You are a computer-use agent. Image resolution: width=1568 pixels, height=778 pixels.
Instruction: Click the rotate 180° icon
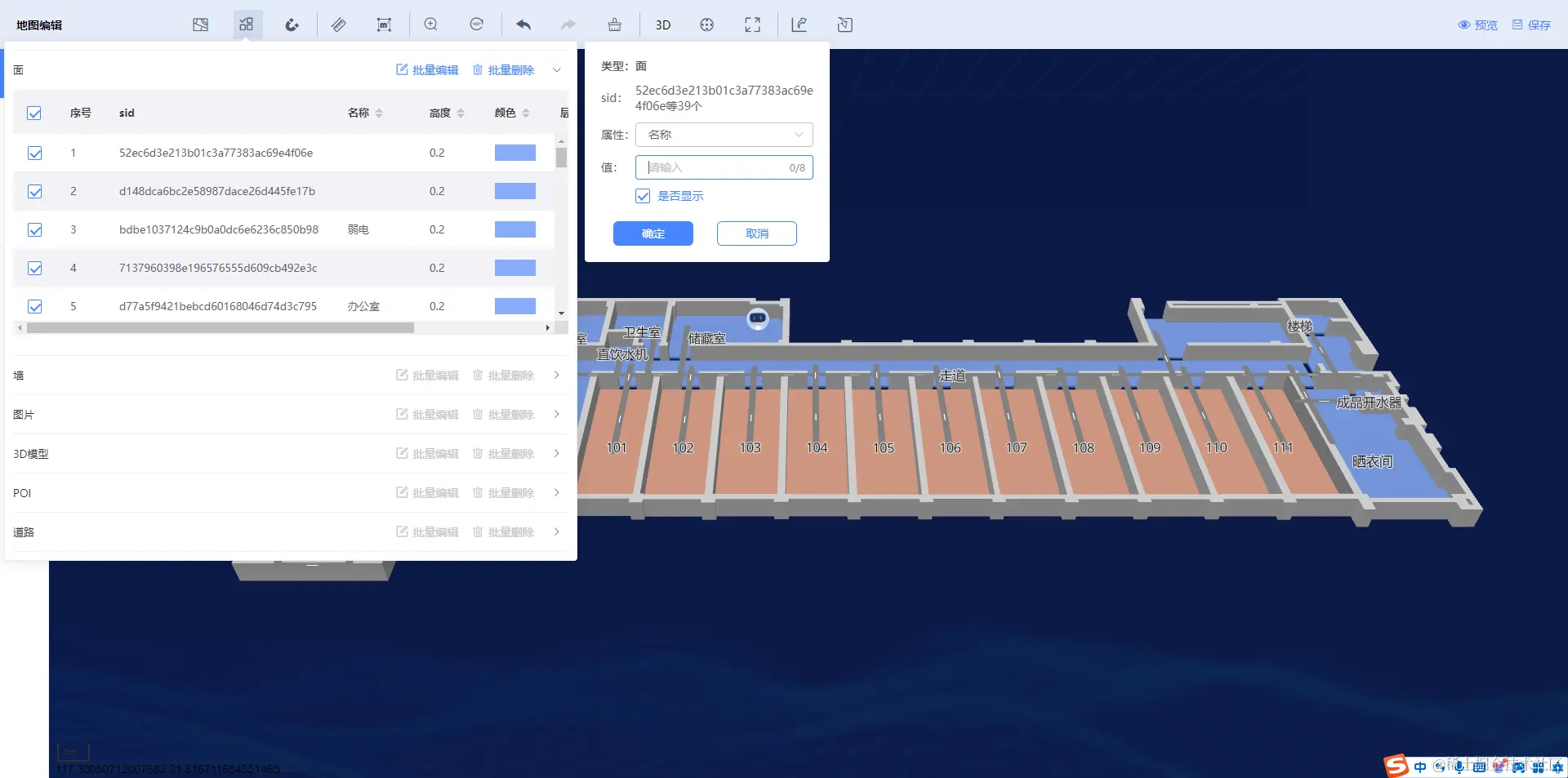point(477,24)
